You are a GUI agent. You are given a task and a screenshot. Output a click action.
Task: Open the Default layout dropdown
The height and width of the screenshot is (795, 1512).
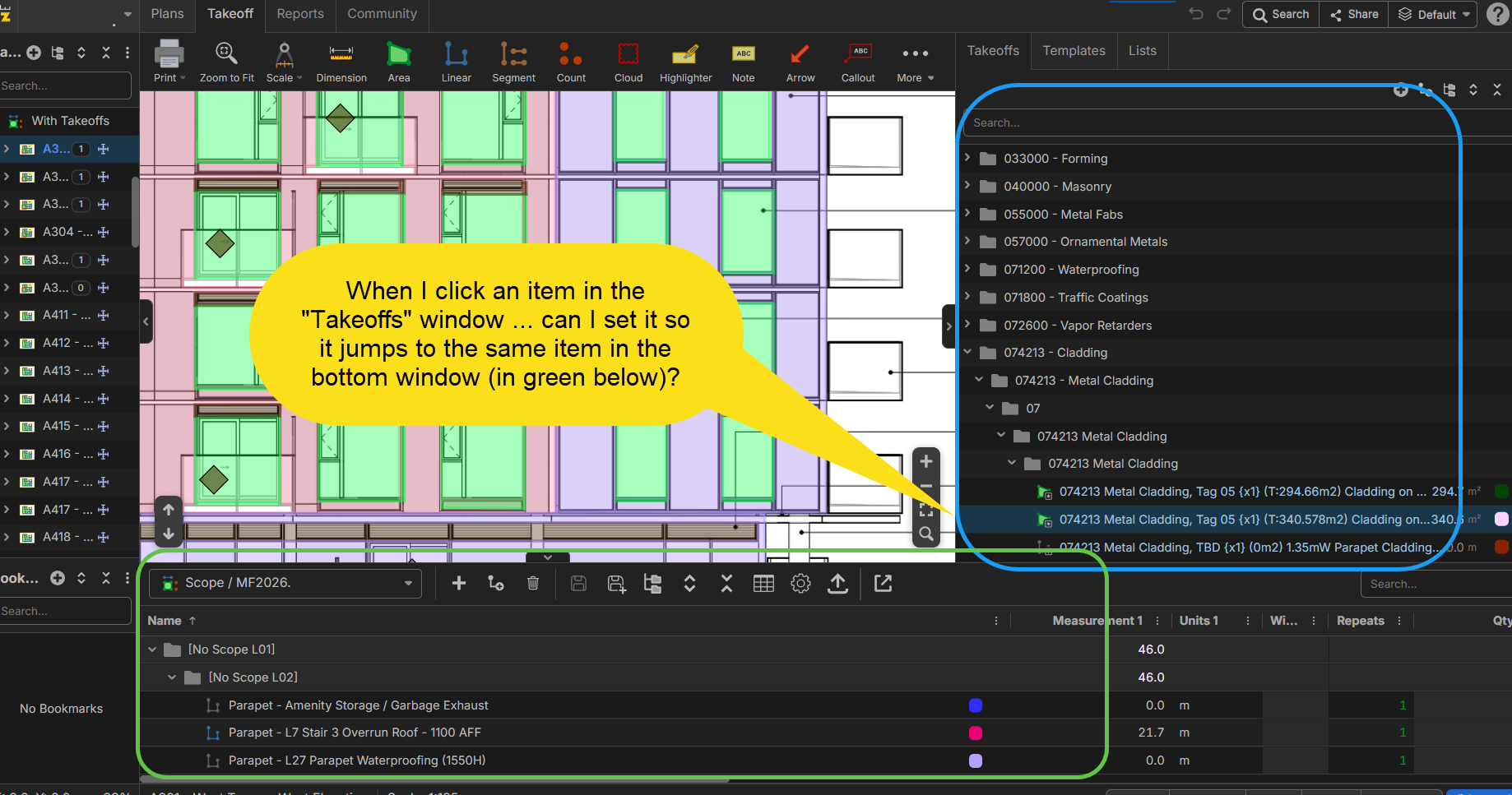(1434, 15)
